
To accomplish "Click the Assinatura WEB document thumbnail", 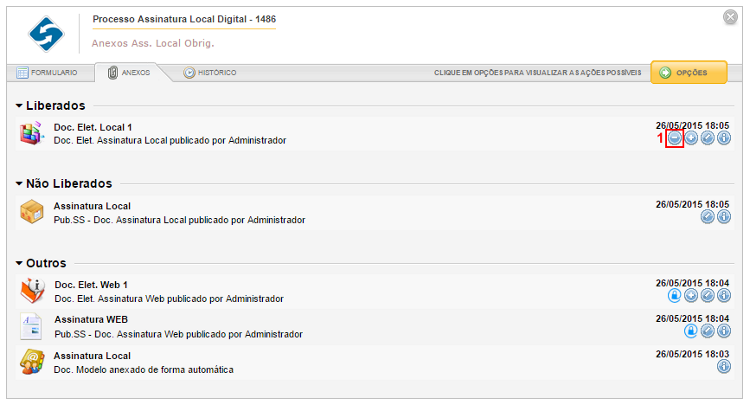I will 31,326.
